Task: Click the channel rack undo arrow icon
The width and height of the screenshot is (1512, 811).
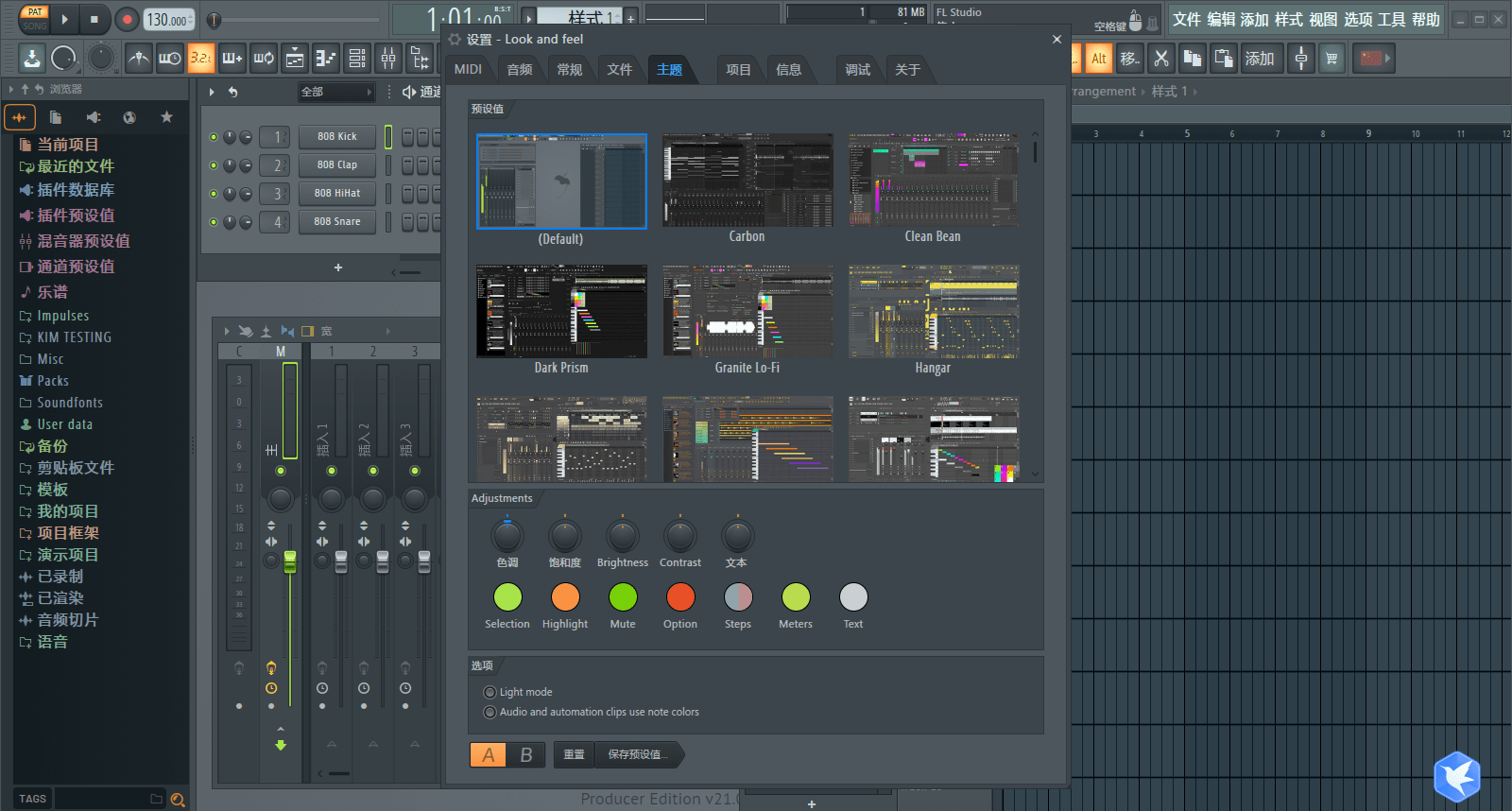Action: [232, 92]
